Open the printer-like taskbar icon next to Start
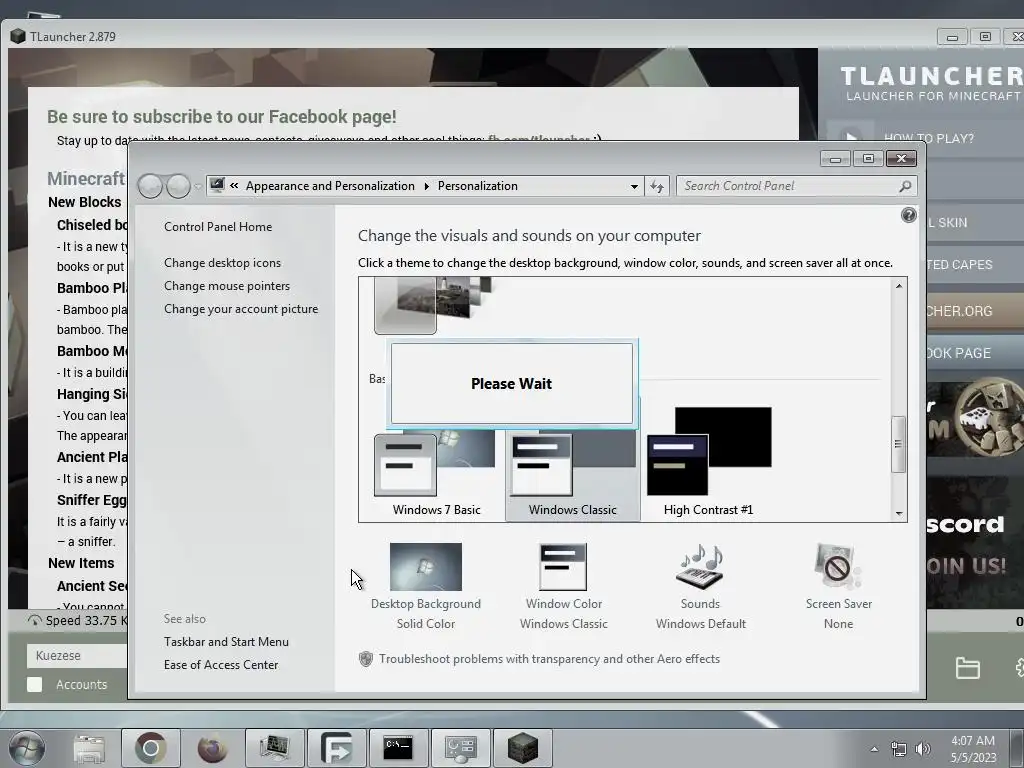The height and width of the screenshot is (768, 1024). coord(89,748)
